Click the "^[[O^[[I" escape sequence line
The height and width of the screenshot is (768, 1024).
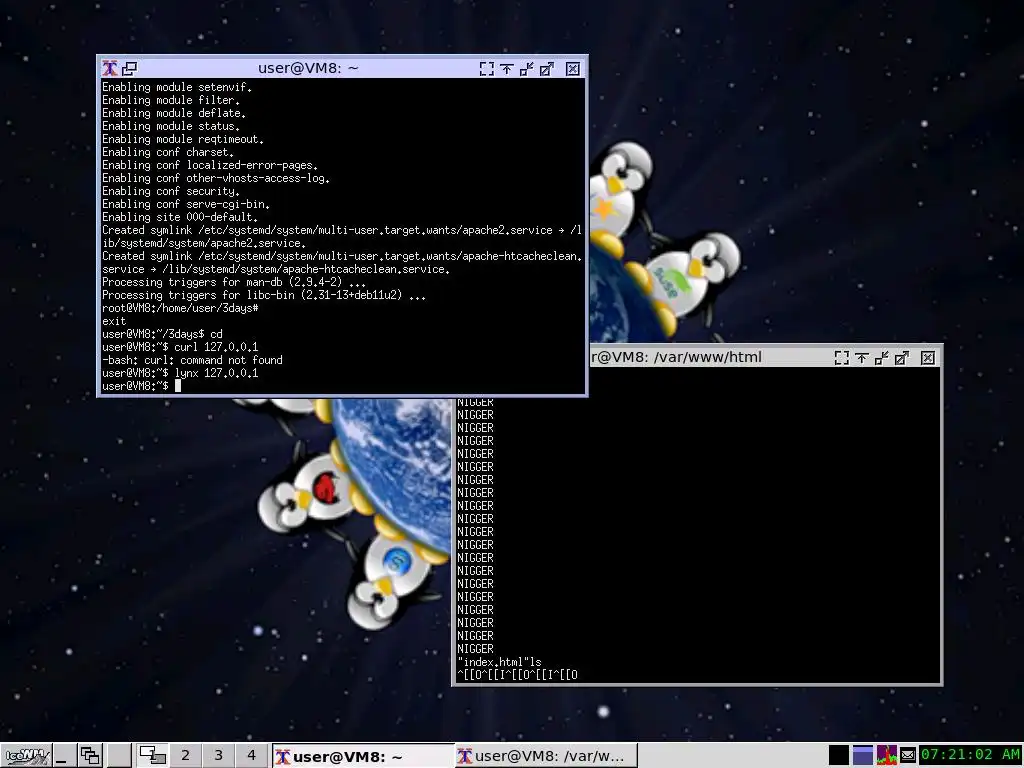[x=517, y=675]
